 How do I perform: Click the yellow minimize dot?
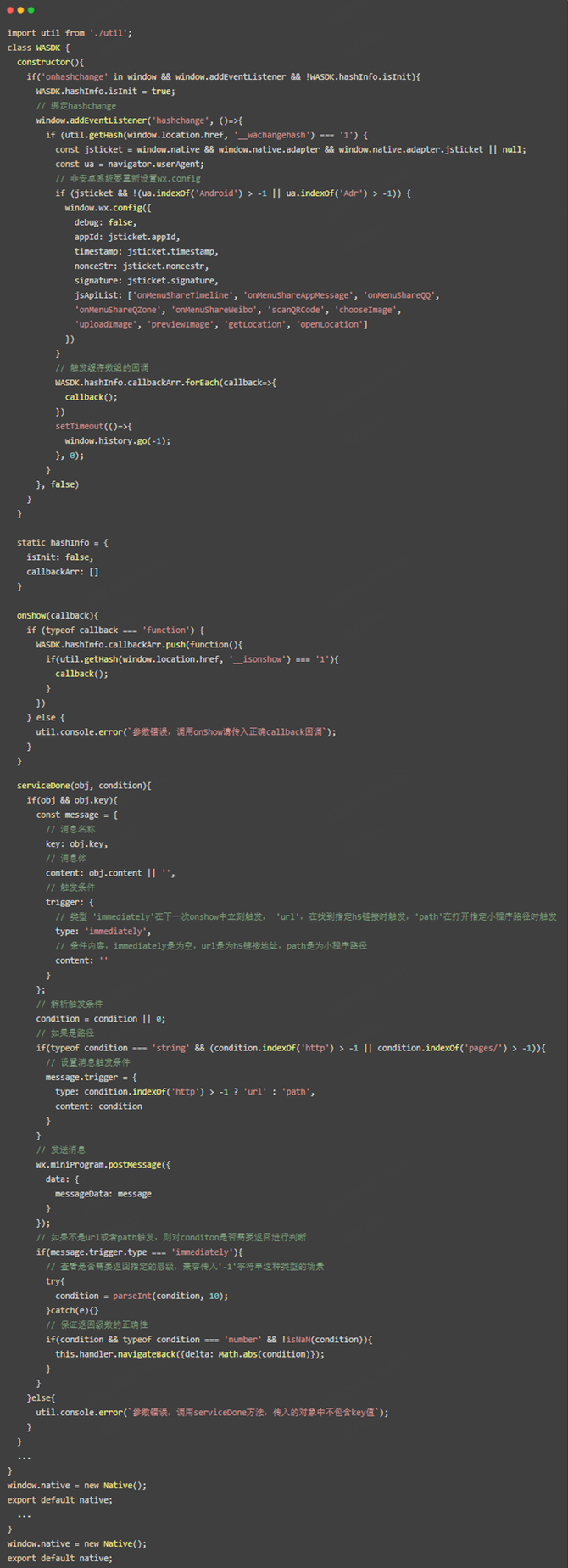tap(20, 10)
